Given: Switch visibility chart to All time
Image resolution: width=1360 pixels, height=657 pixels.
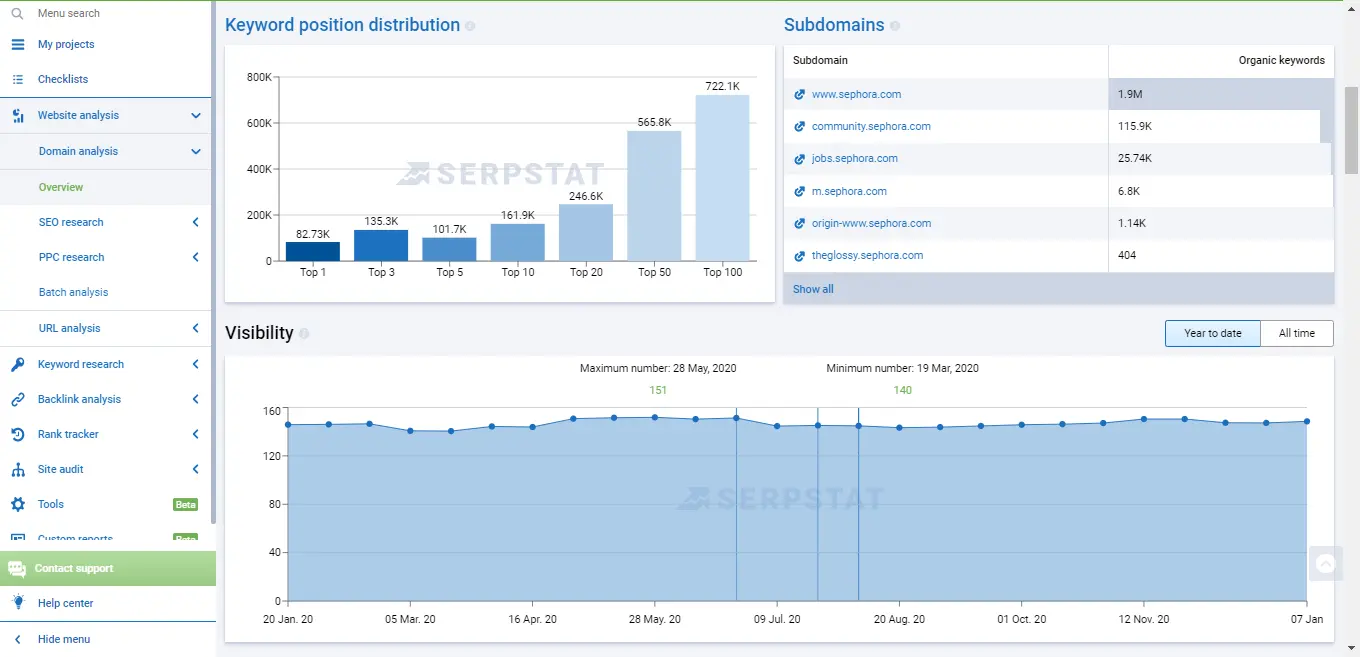Looking at the screenshot, I should (1297, 333).
